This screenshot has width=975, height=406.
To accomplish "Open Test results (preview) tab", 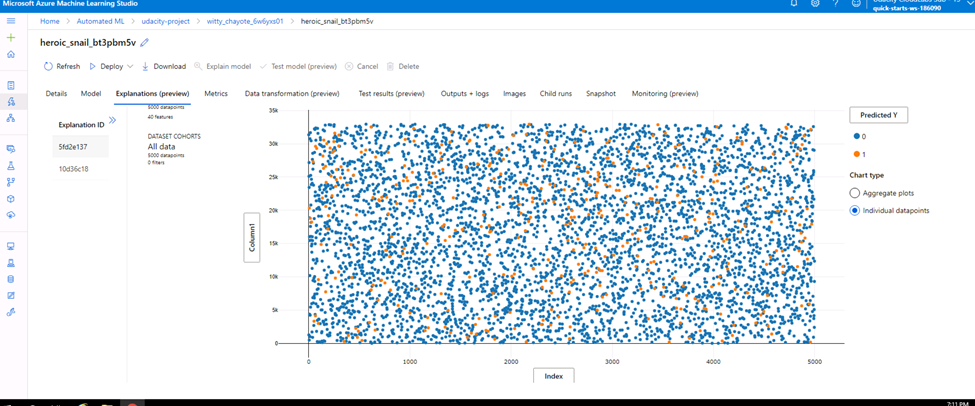I will (x=392, y=93).
